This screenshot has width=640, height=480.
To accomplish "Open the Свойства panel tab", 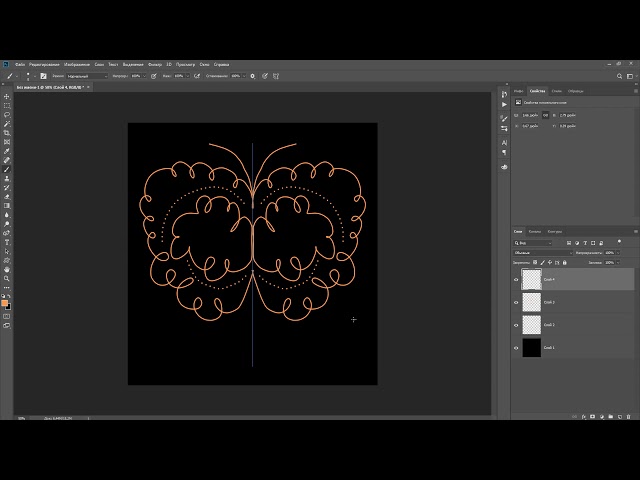I will click(537, 91).
